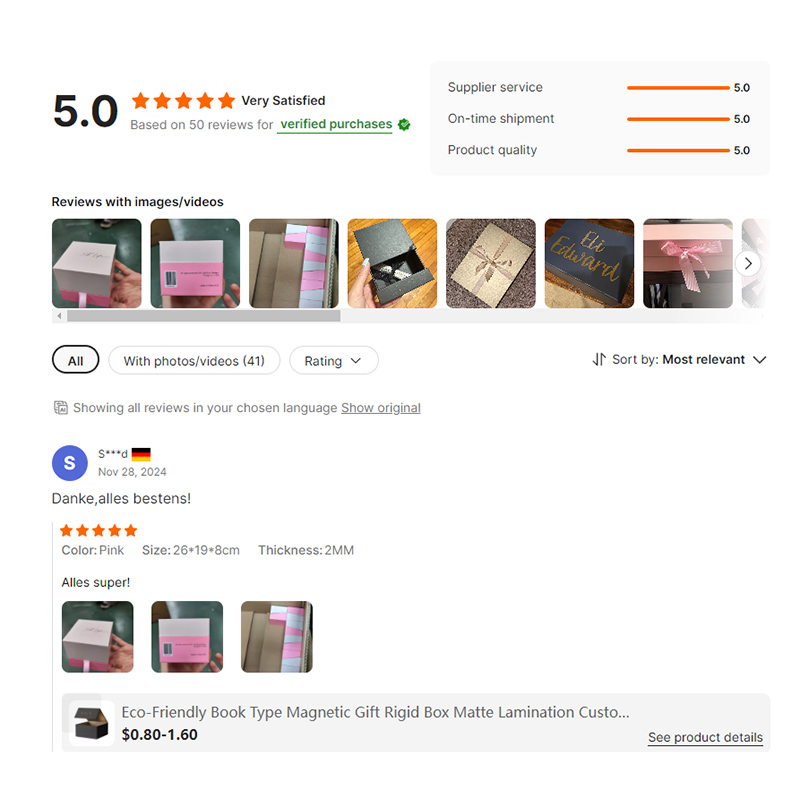Open the Eli Edward box review thumbnail

(589, 263)
